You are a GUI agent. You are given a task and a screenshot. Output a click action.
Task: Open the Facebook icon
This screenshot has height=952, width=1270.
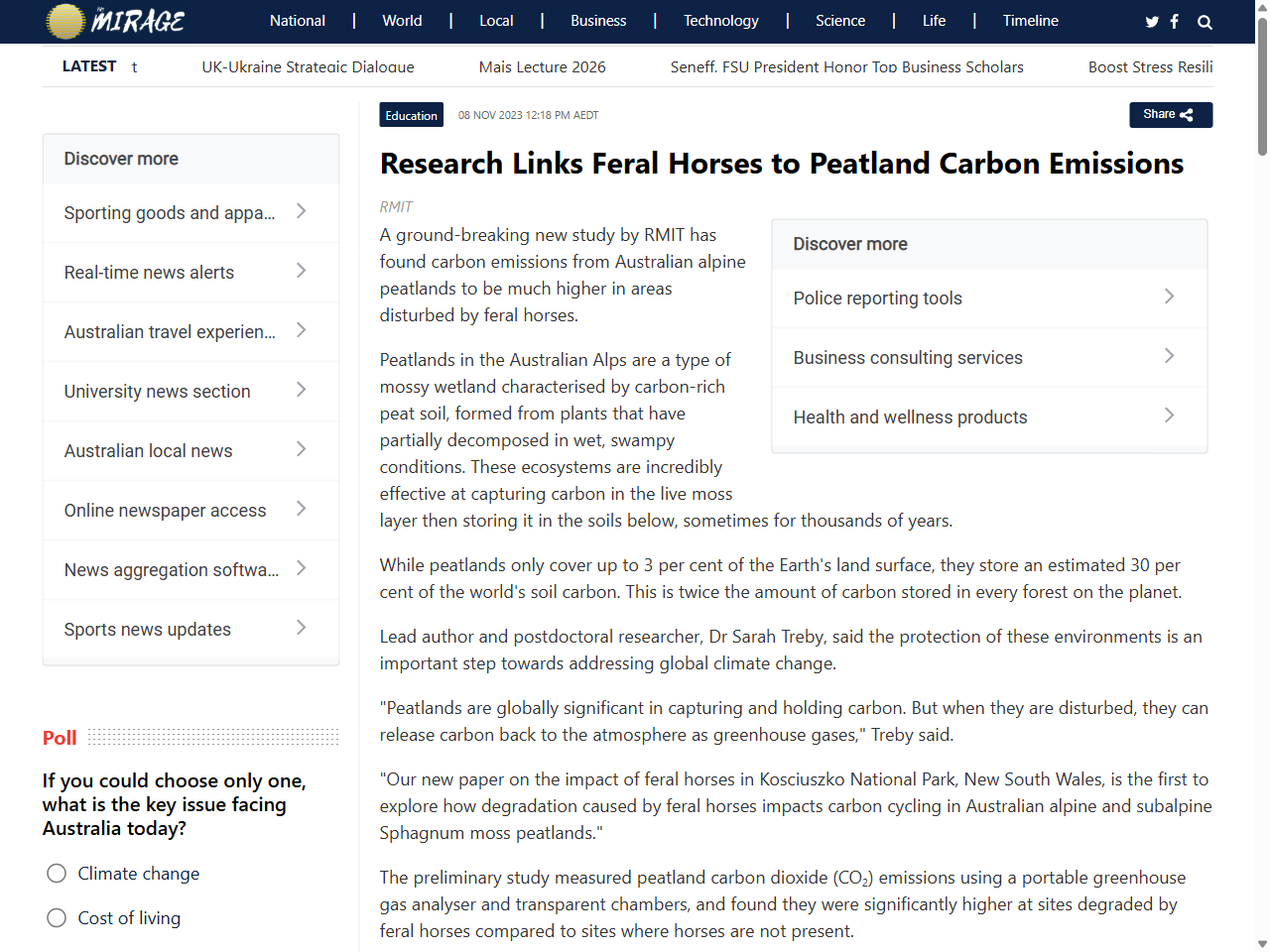coord(1175,20)
